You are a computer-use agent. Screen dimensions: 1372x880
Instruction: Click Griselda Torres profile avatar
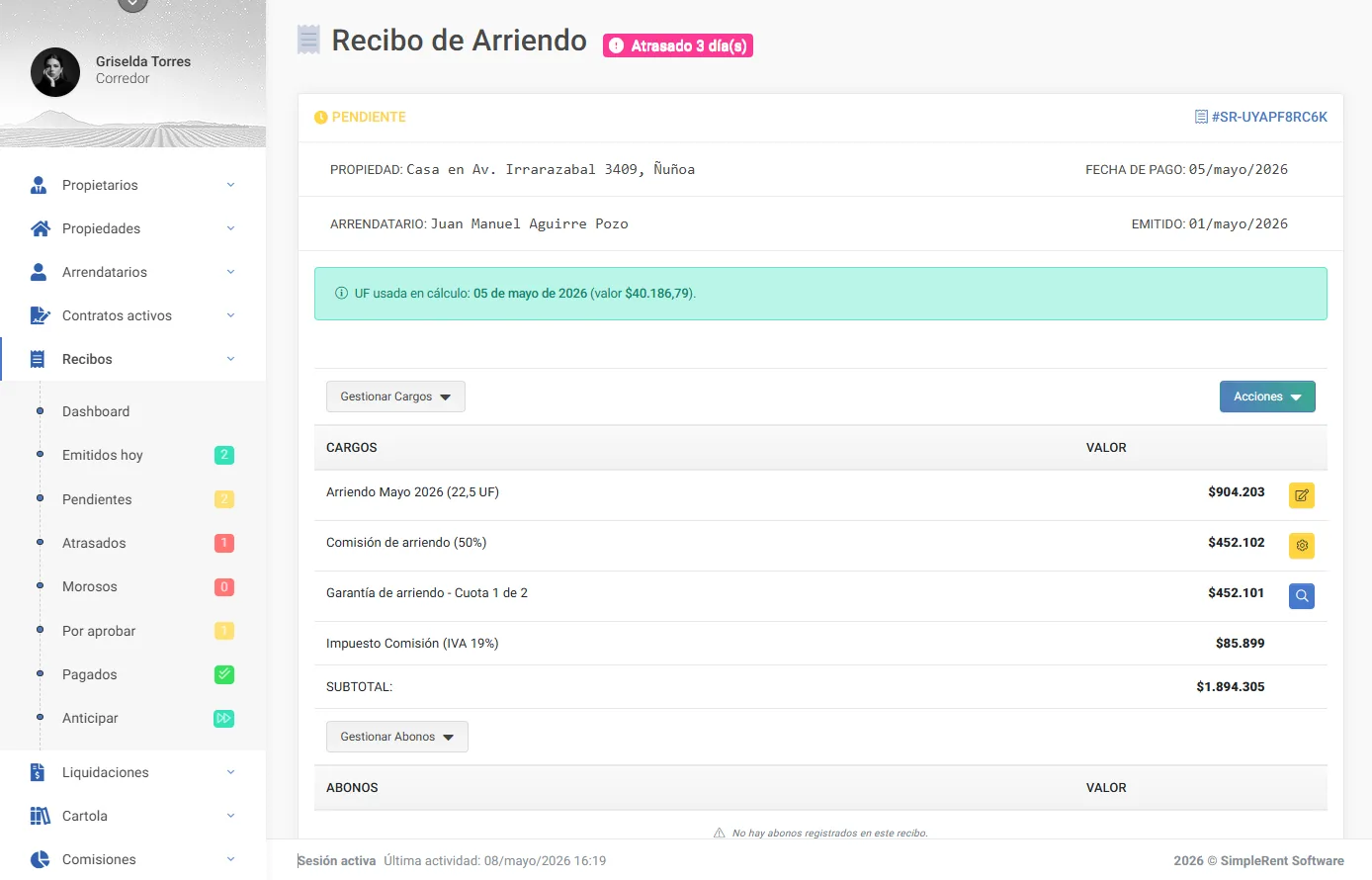click(x=55, y=72)
